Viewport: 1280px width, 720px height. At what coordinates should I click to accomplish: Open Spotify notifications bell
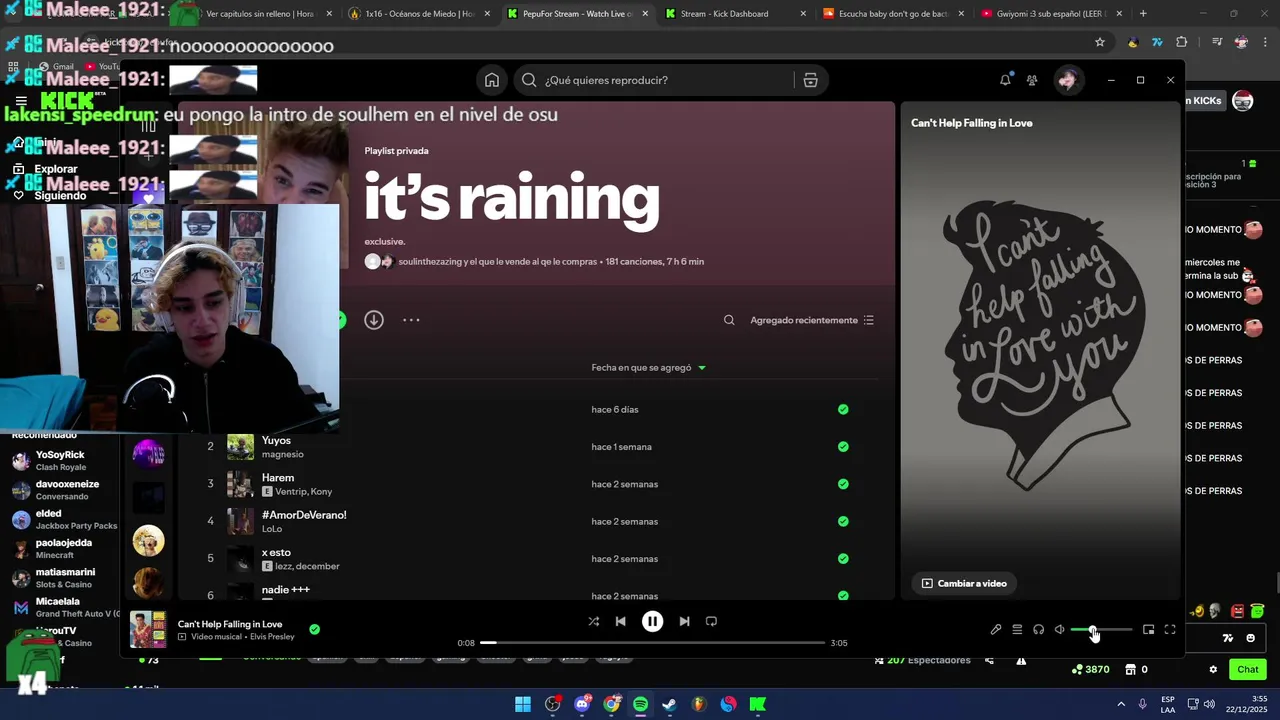pyautogui.click(x=1005, y=80)
